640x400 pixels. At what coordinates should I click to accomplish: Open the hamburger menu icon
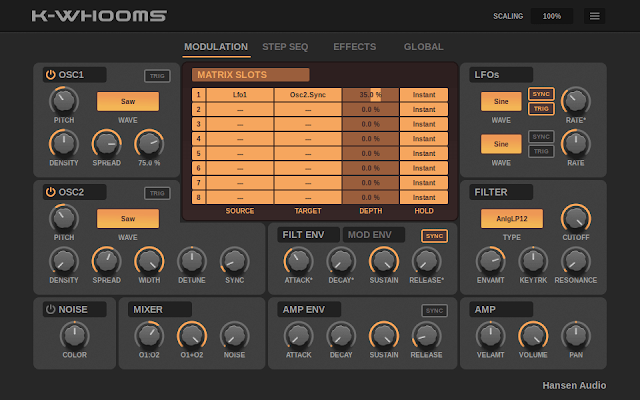(x=594, y=16)
